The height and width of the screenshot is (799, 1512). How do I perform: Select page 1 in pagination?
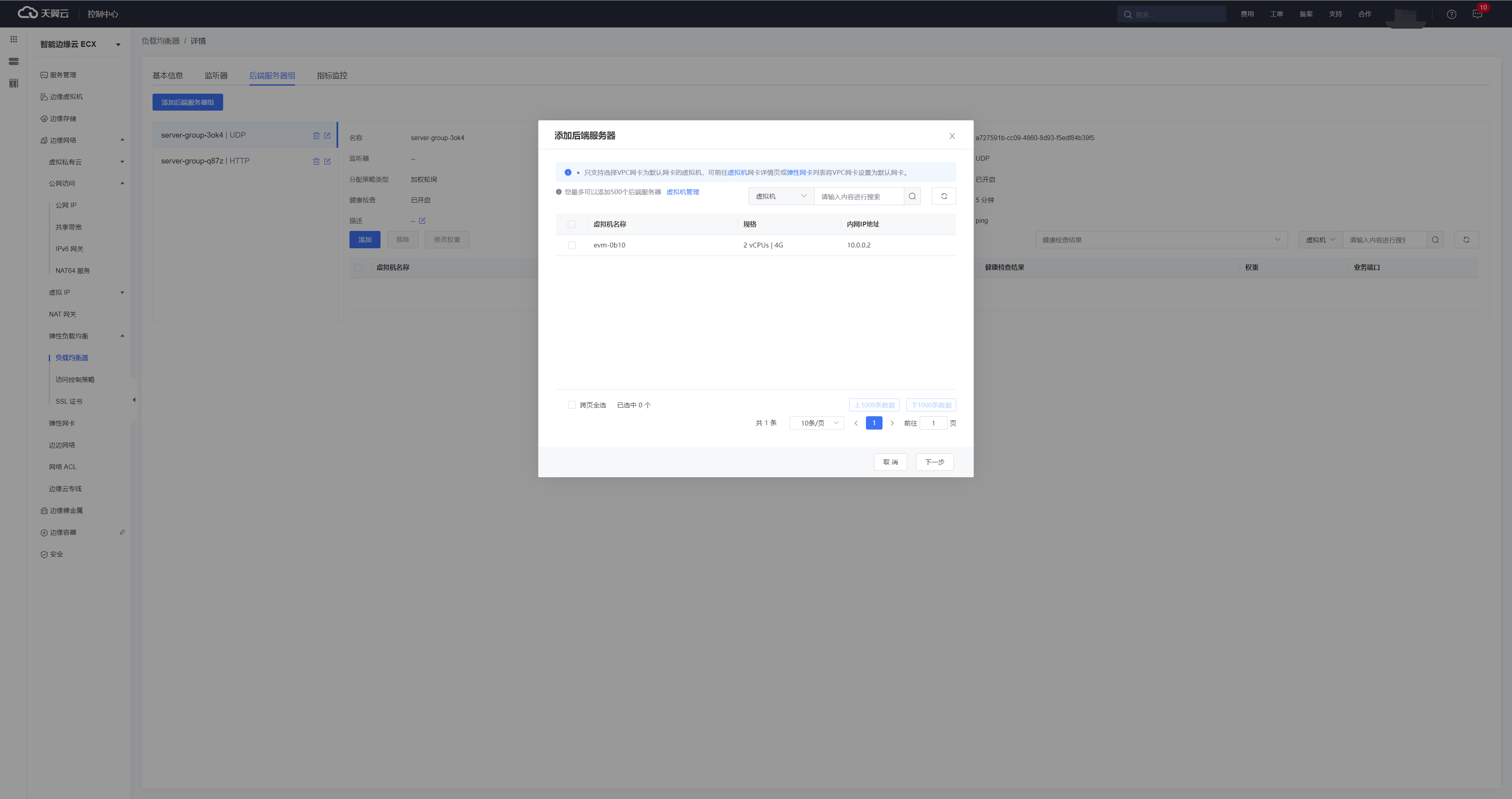(874, 423)
